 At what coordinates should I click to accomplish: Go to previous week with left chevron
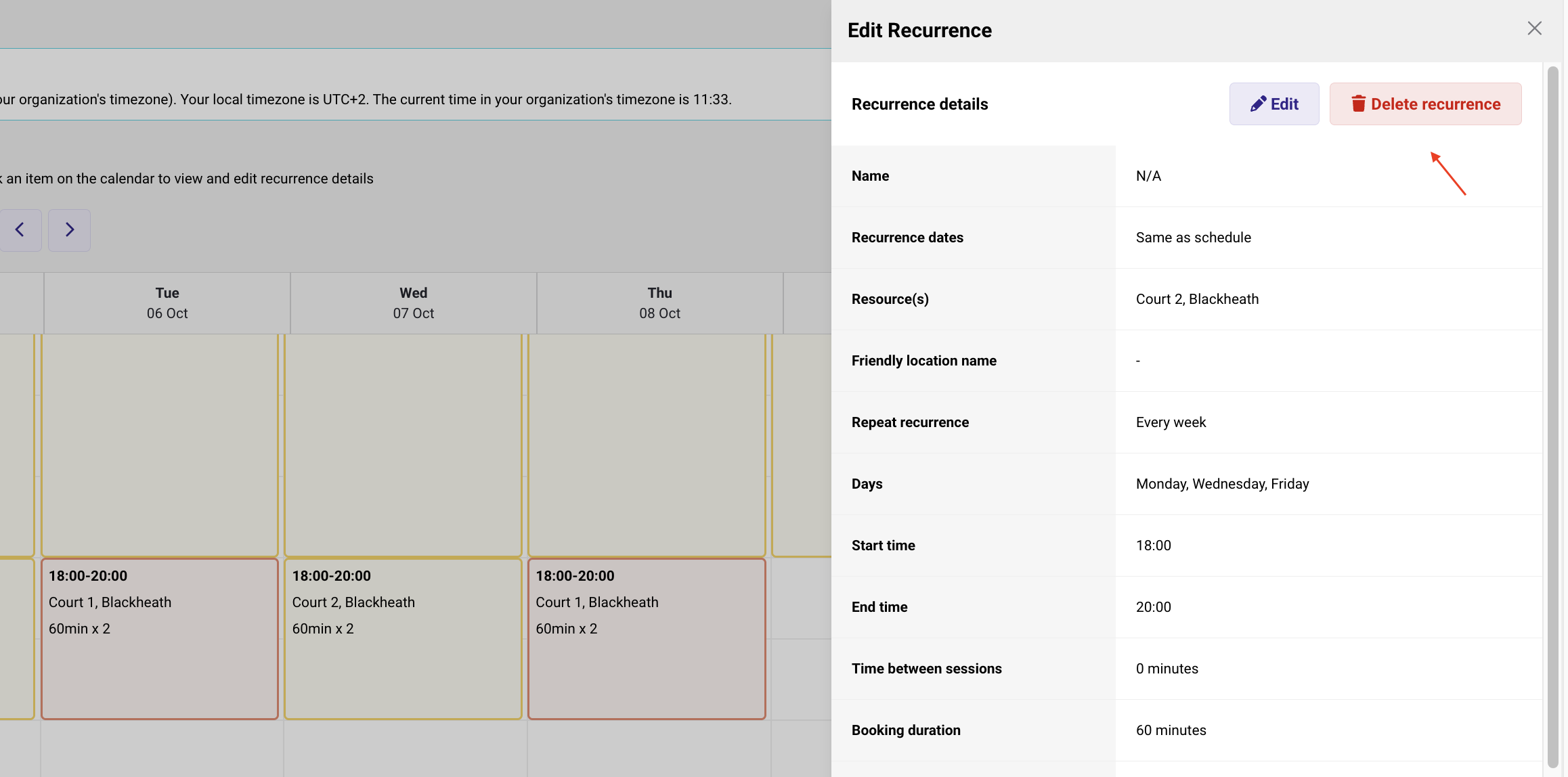pyautogui.click(x=20, y=230)
